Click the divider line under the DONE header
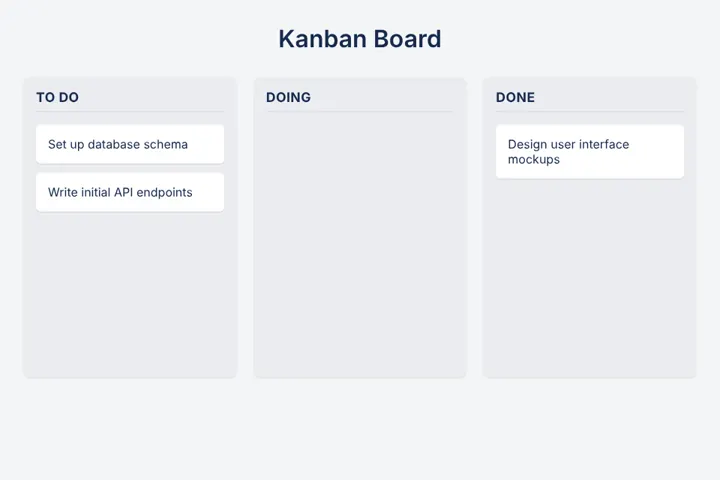720x480 pixels. pos(590,111)
